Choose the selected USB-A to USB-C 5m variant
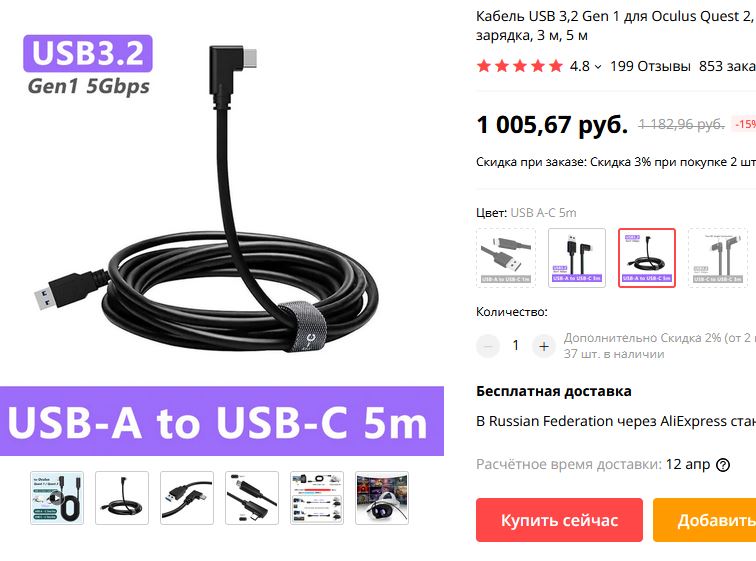This screenshot has width=756, height=561. point(647,258)
